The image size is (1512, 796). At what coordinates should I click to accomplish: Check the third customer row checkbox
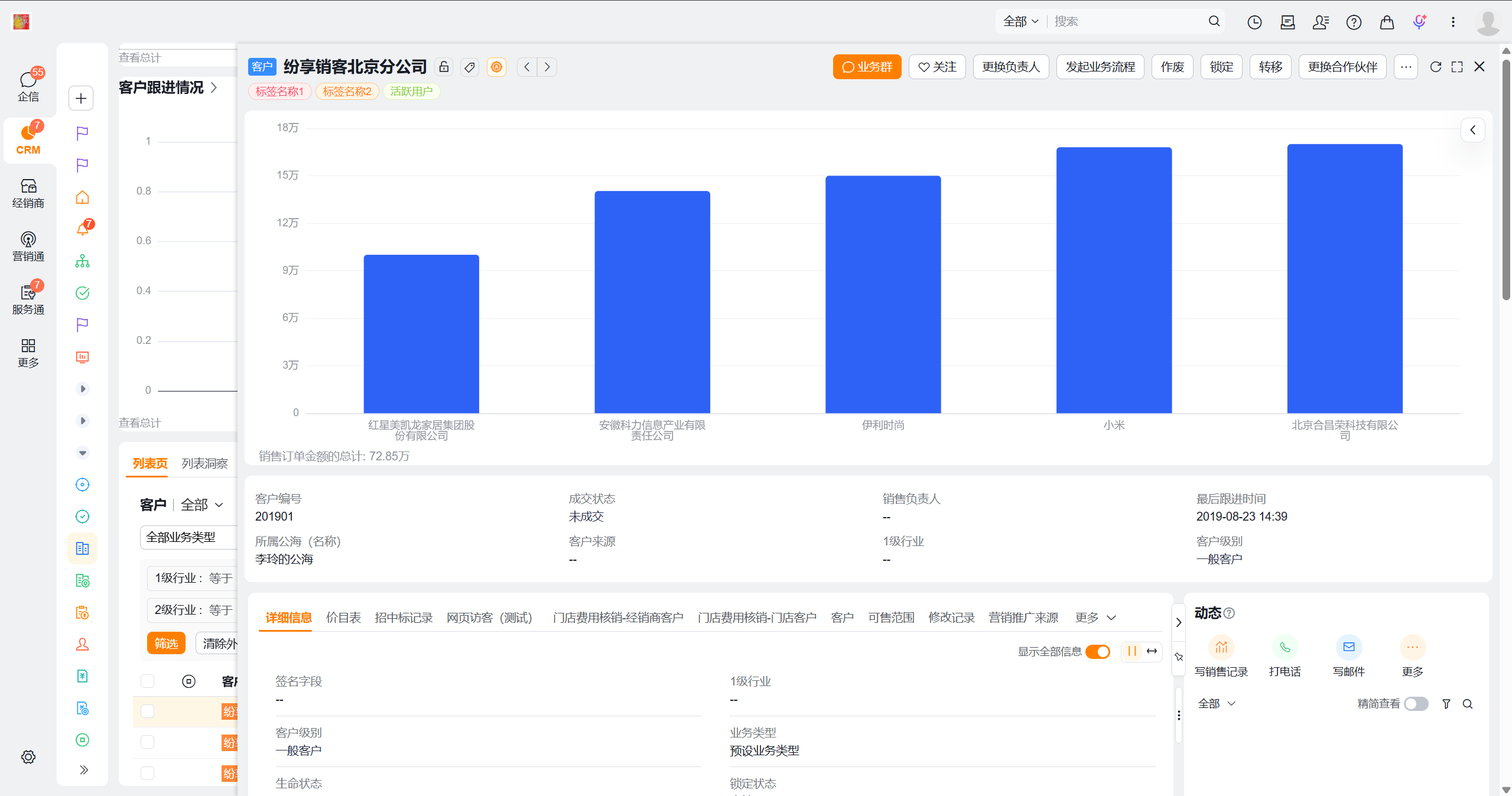pyautogui.click(x=148, y=773)
